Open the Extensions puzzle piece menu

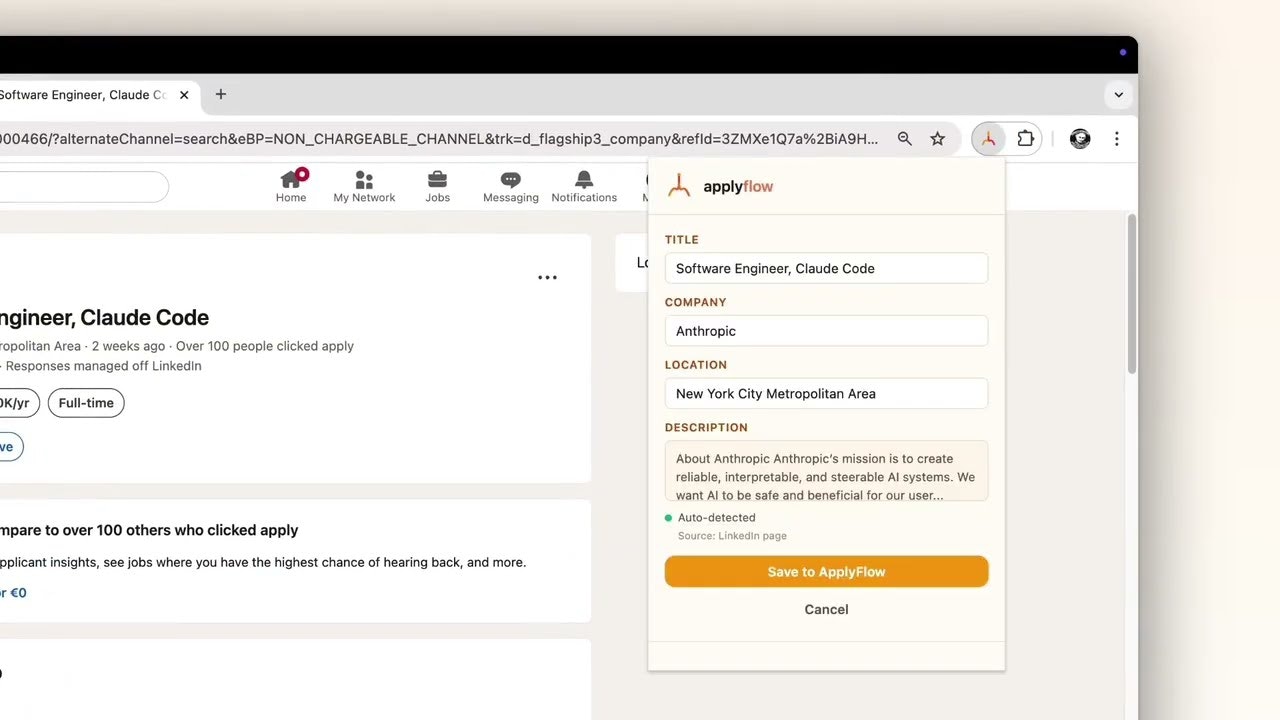click(1026, 139)
